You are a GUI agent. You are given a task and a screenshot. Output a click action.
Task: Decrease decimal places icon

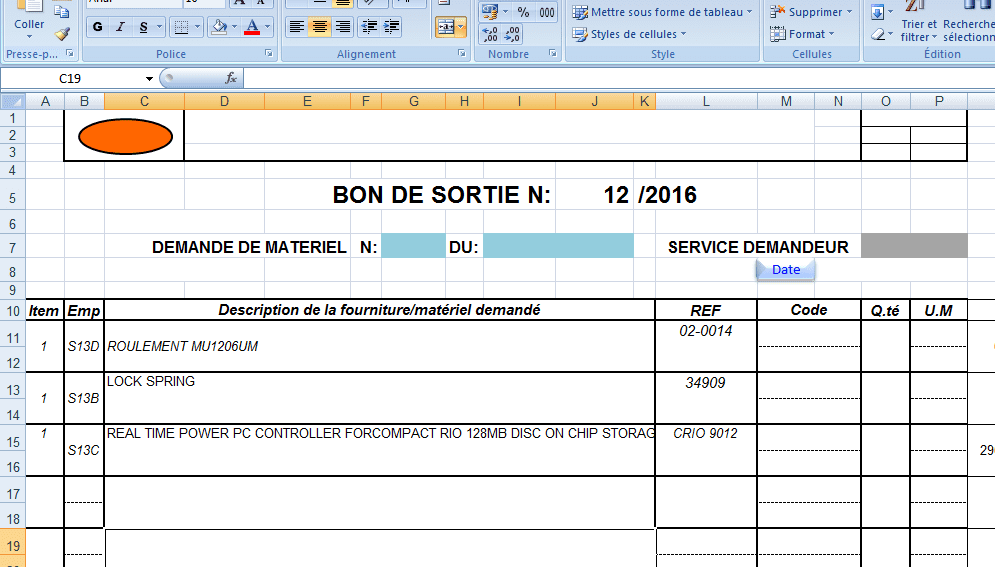pos(512,34)
